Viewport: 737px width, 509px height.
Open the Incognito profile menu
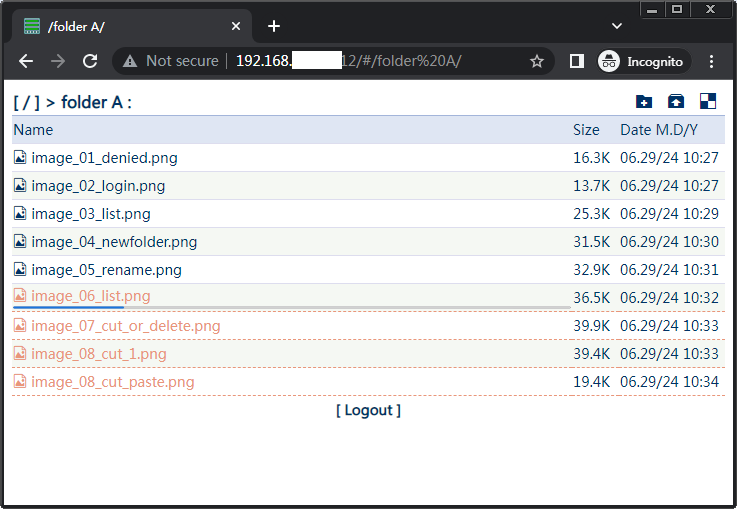641,61
